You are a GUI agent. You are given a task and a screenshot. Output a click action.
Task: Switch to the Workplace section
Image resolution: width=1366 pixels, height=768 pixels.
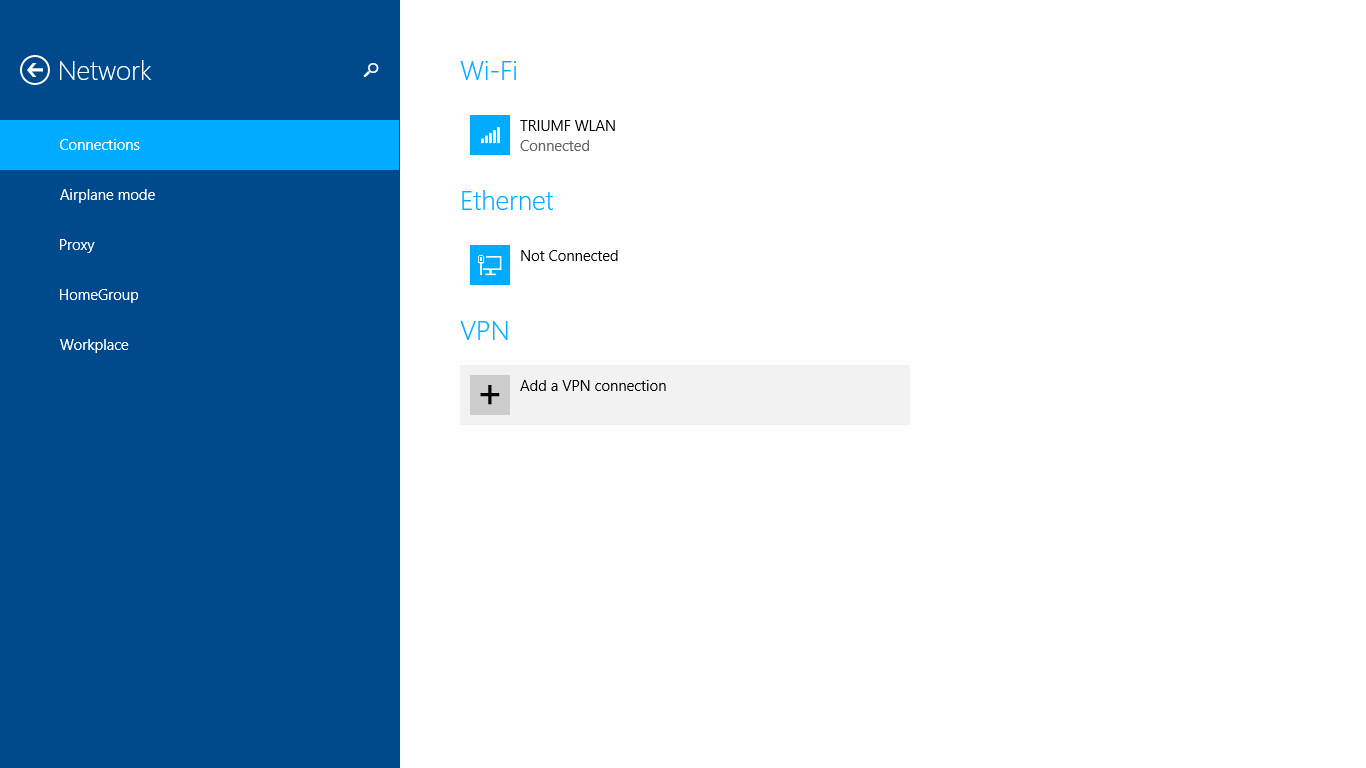[94, 345]
